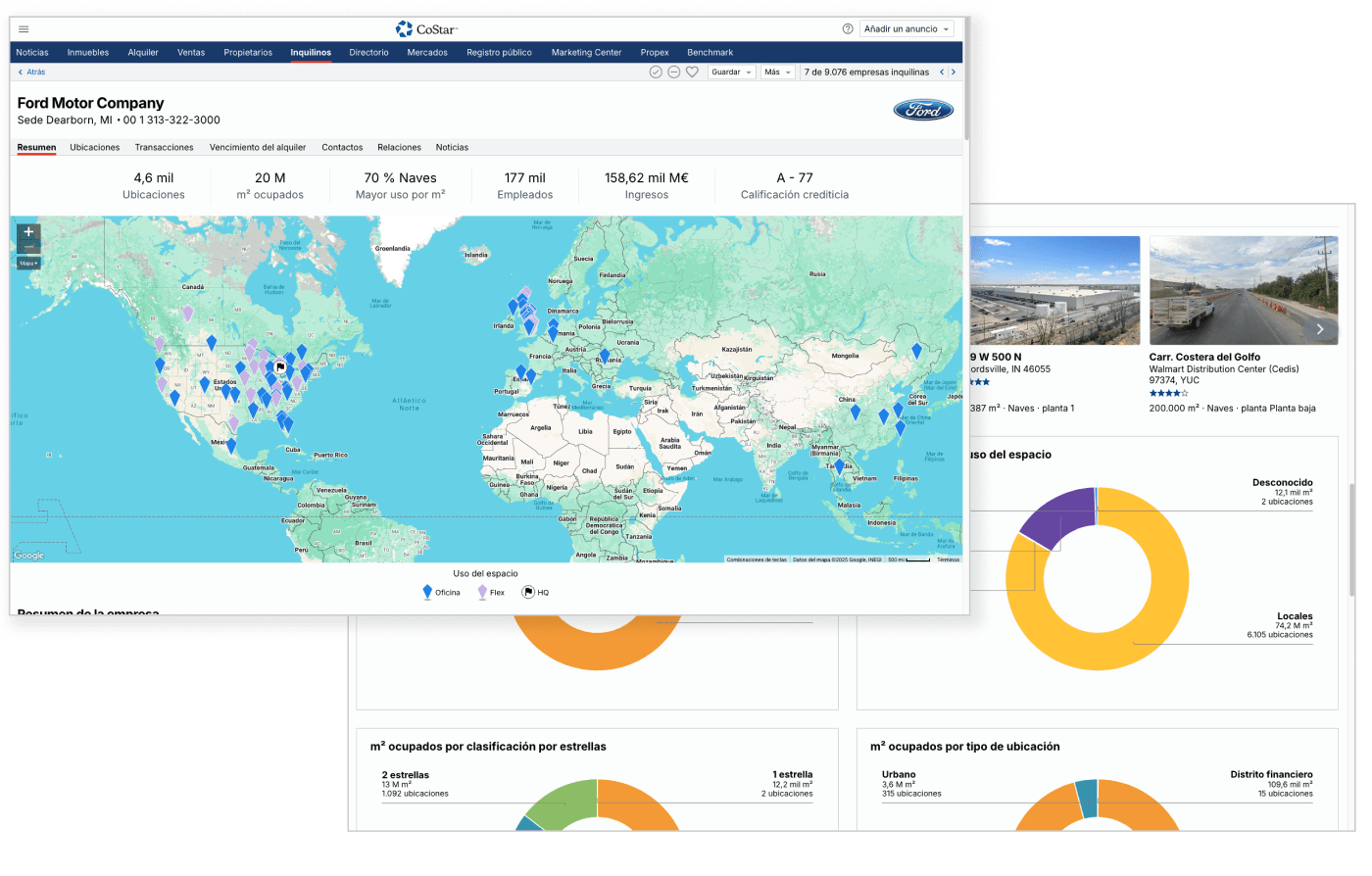Open the Añadir un anuncio dropdown
Screen dimensions: 1372x876
(906, 29)
